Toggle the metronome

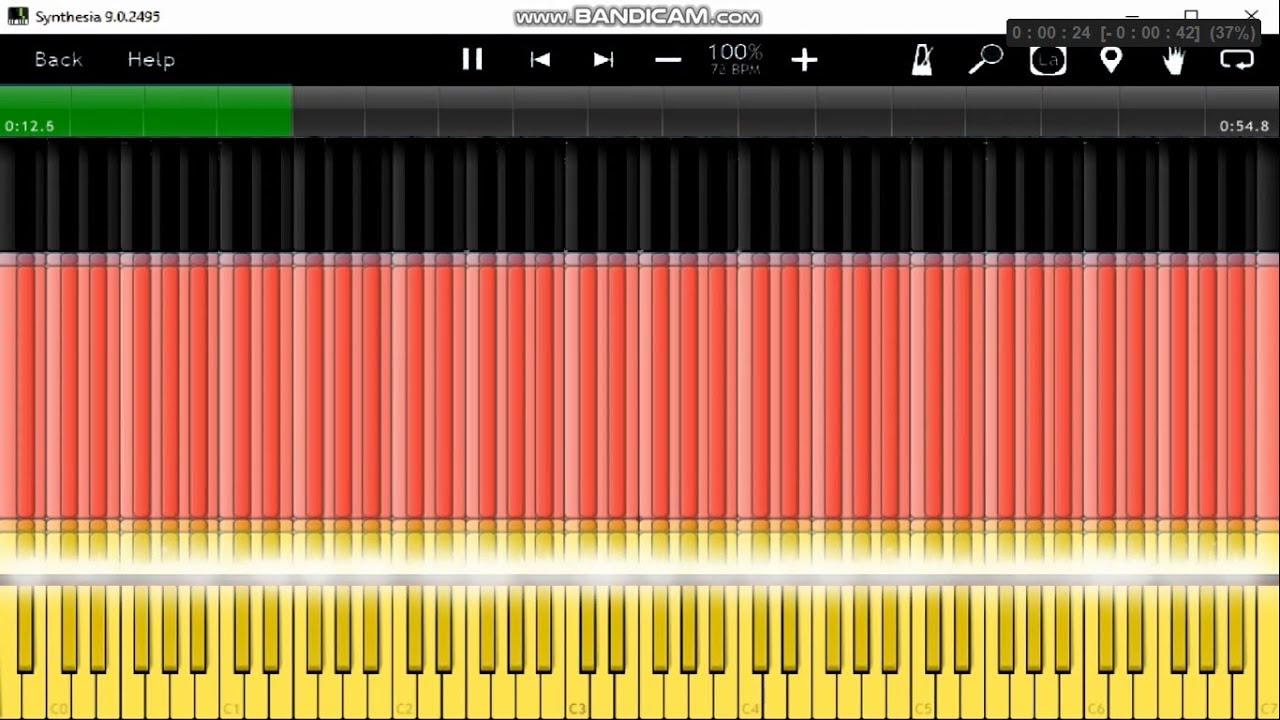pyautogui.click(x=922, y=60)
